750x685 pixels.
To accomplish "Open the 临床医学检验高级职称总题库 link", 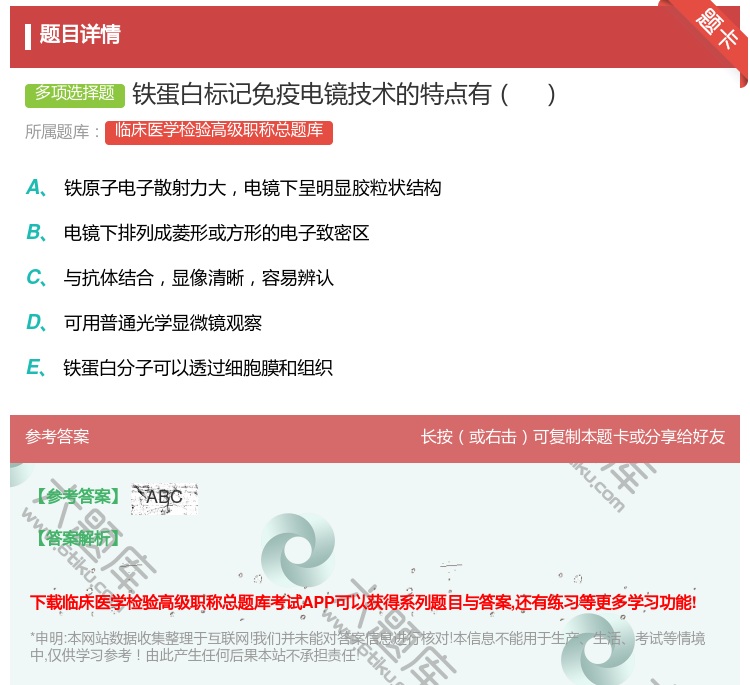I will pyautogui.click(x=219, y=131).
